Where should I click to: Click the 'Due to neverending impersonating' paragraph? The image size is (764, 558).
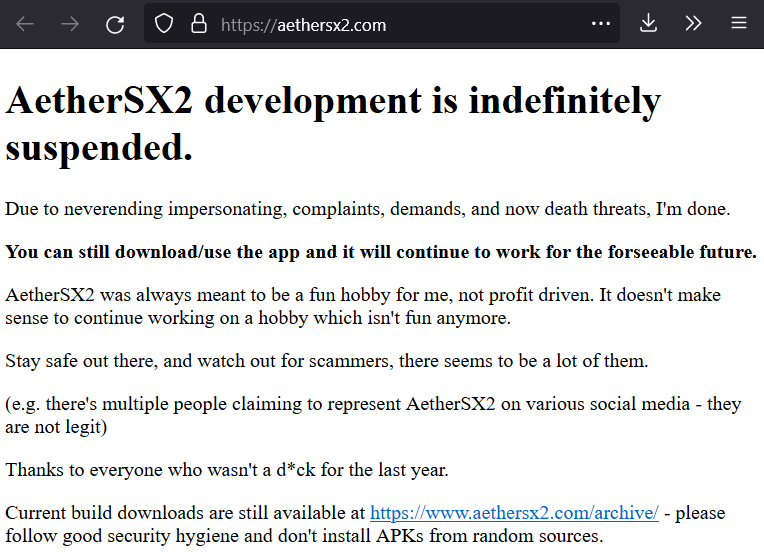[367, 209]
